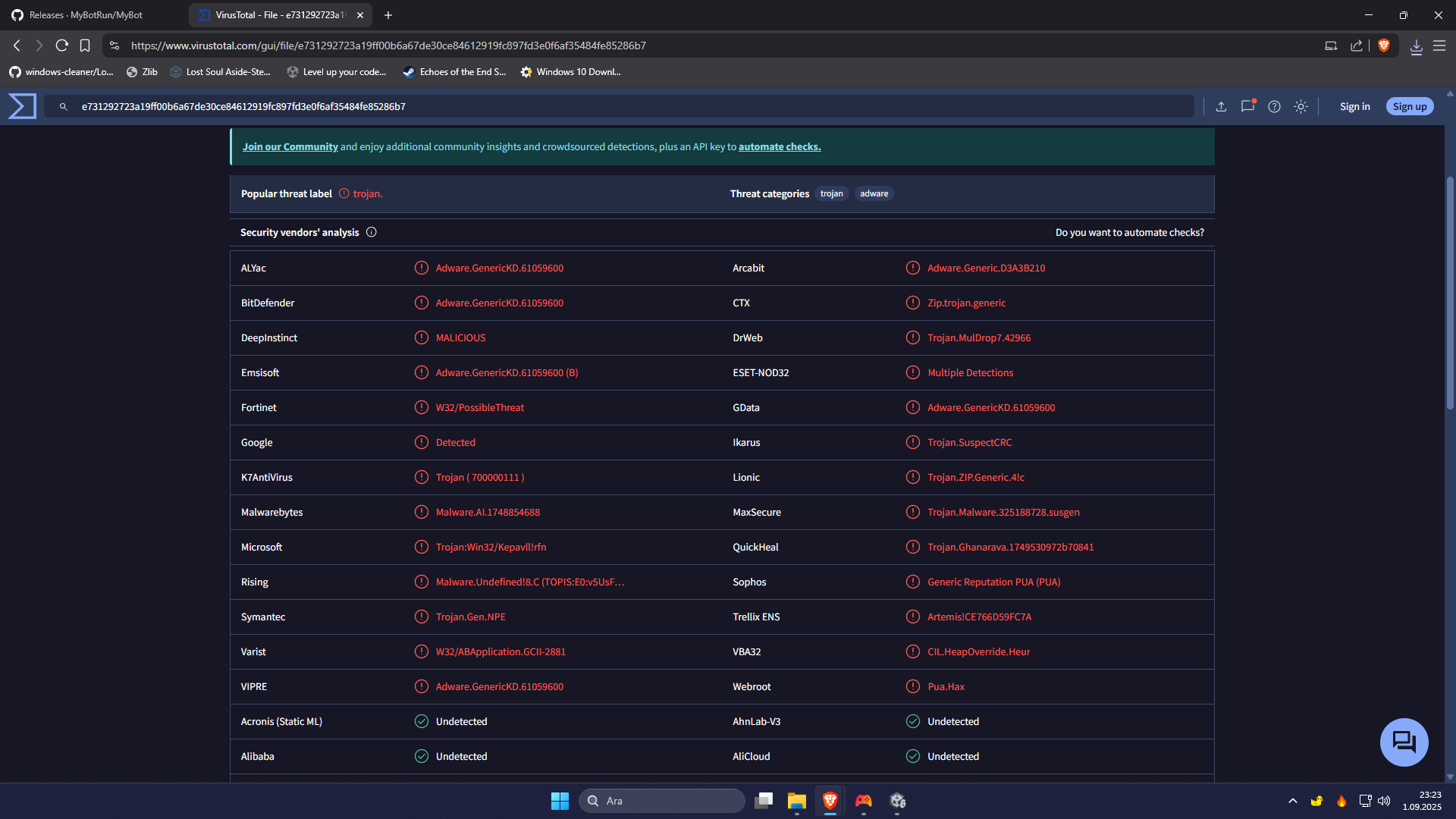Click the check icon in the AhnLab-V3 row
The image size is (1456, 819).
click(913, 722)
